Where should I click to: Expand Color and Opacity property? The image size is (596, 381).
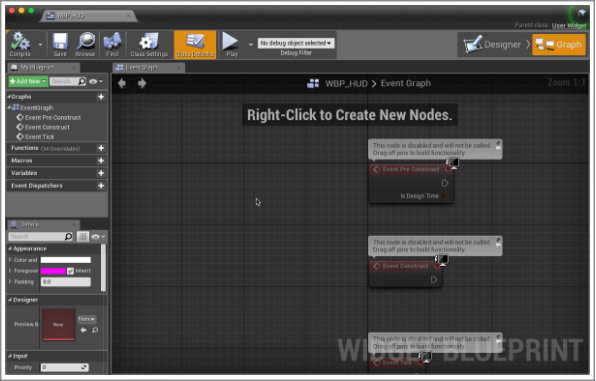(x=10, y=260)
